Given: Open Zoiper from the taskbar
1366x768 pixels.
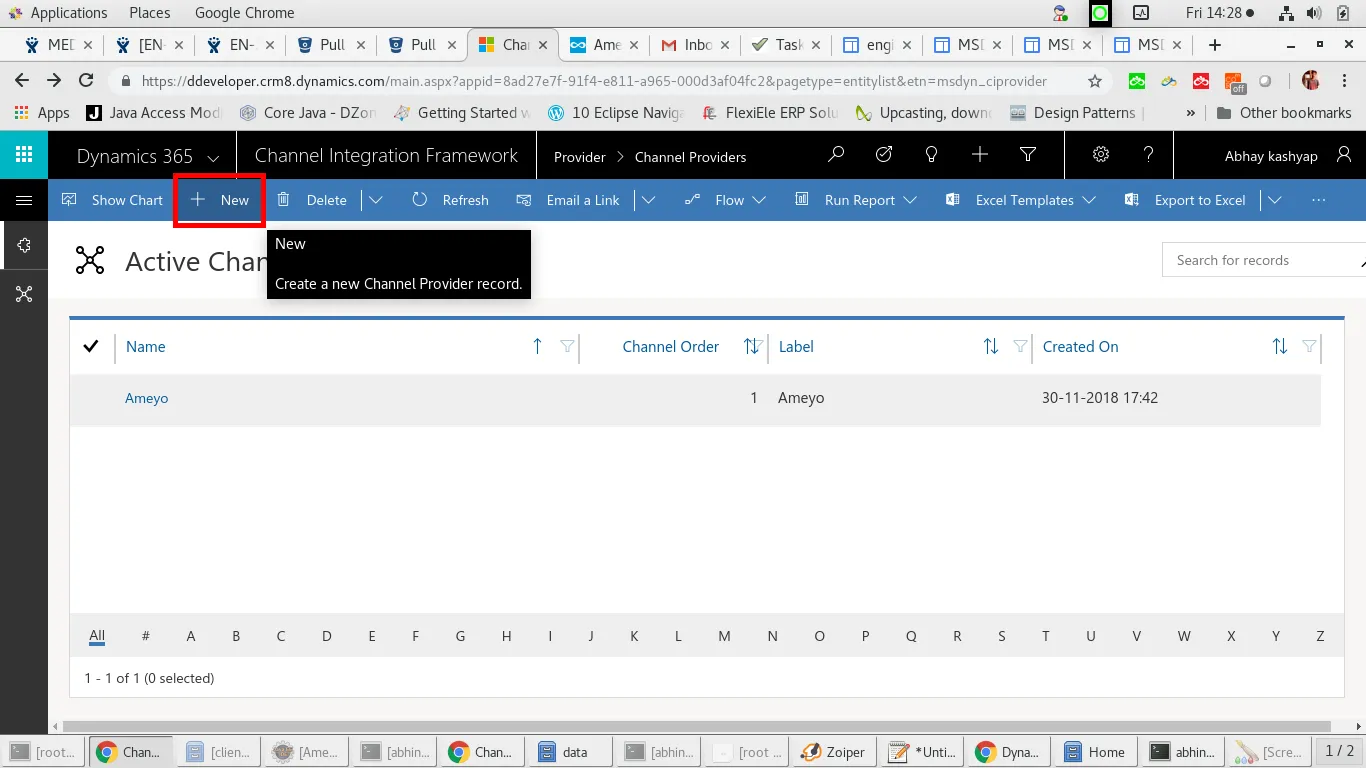Looking at the screenshot, I should click(x=833, y=752).
